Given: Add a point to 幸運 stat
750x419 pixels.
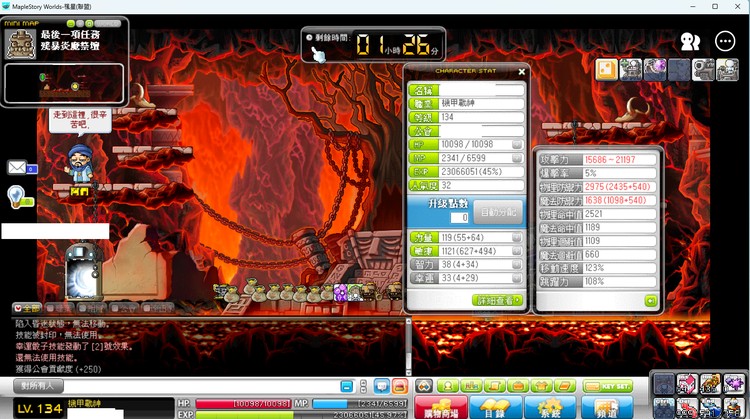Looking at the screenshot, I should [x=517, y=278].
